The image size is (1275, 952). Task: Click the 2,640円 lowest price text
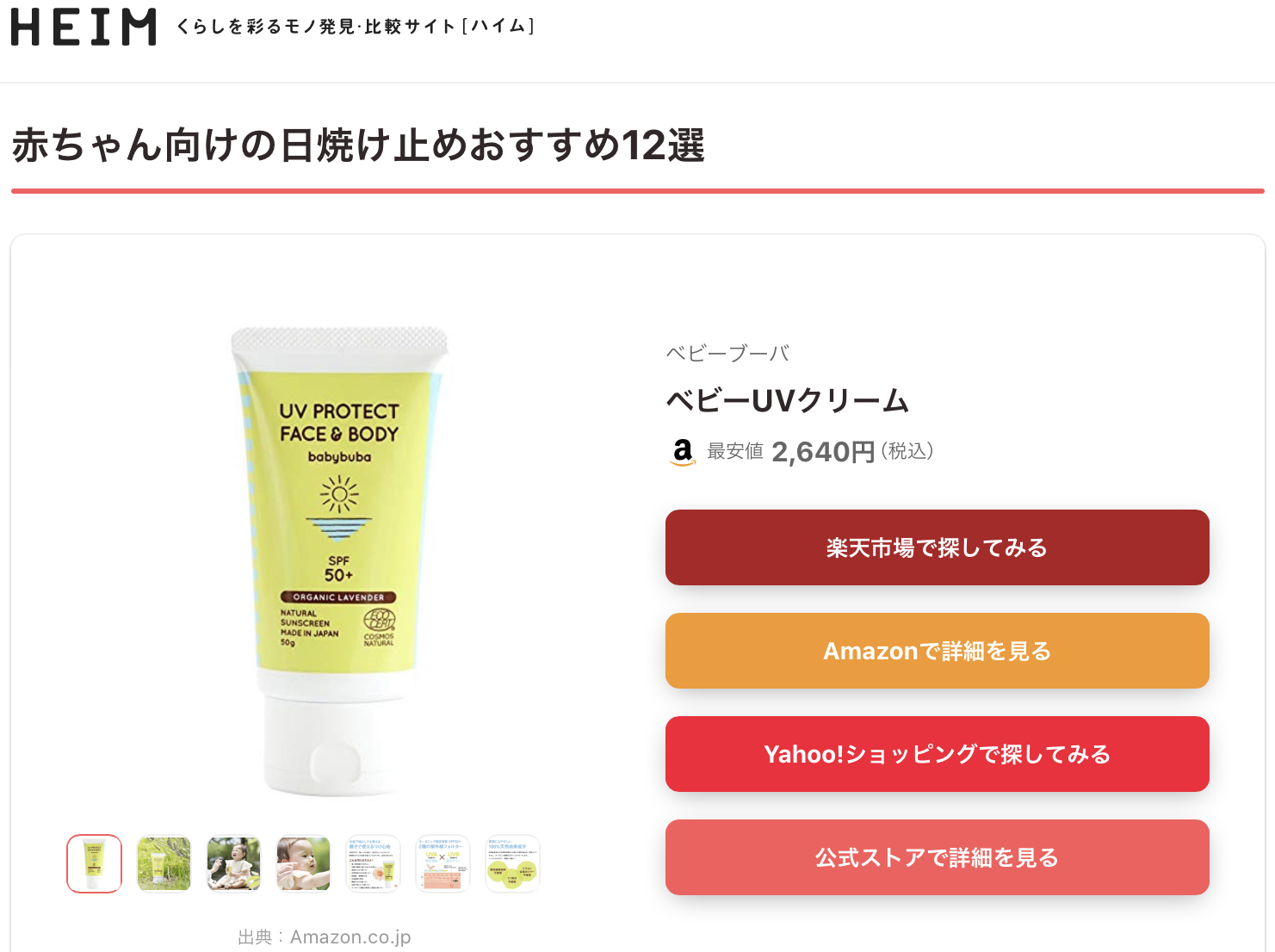point(823,452)
